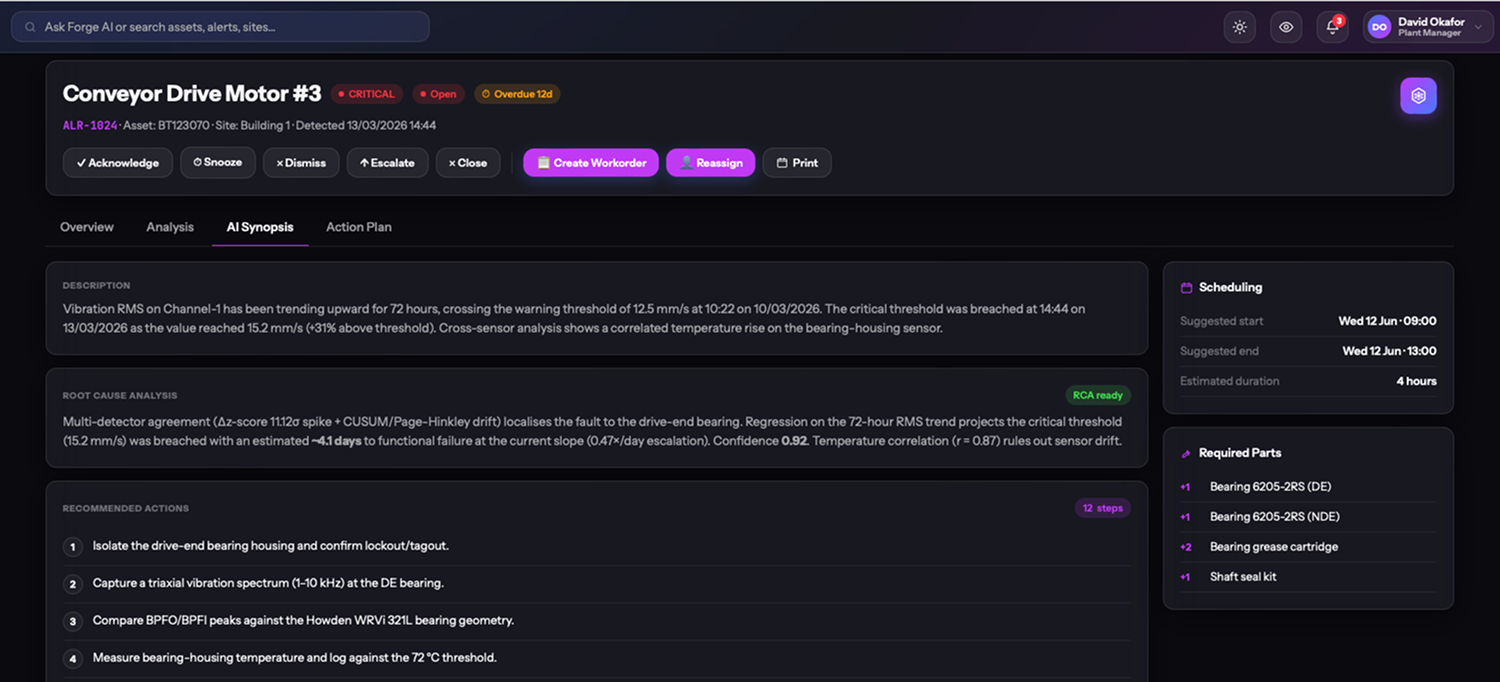Viewport: 1500px width, 682px height.
Task: Reassign the alert to another user
Action: coord(711,163)
